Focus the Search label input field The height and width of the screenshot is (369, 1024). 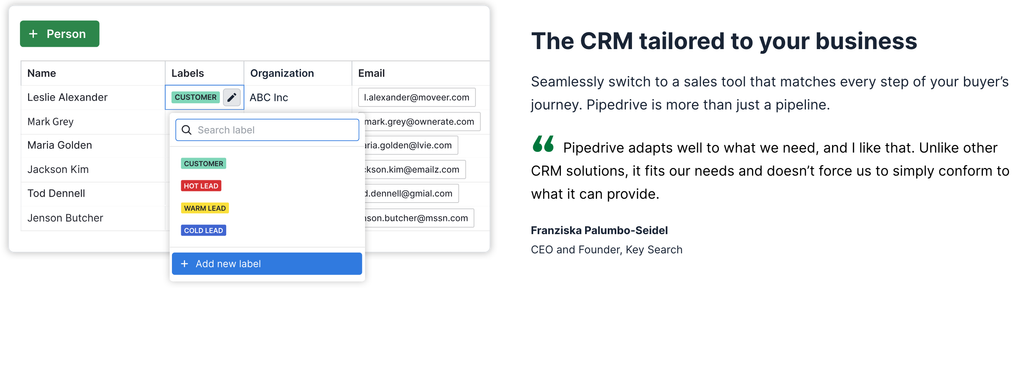(x=267, y=130)
